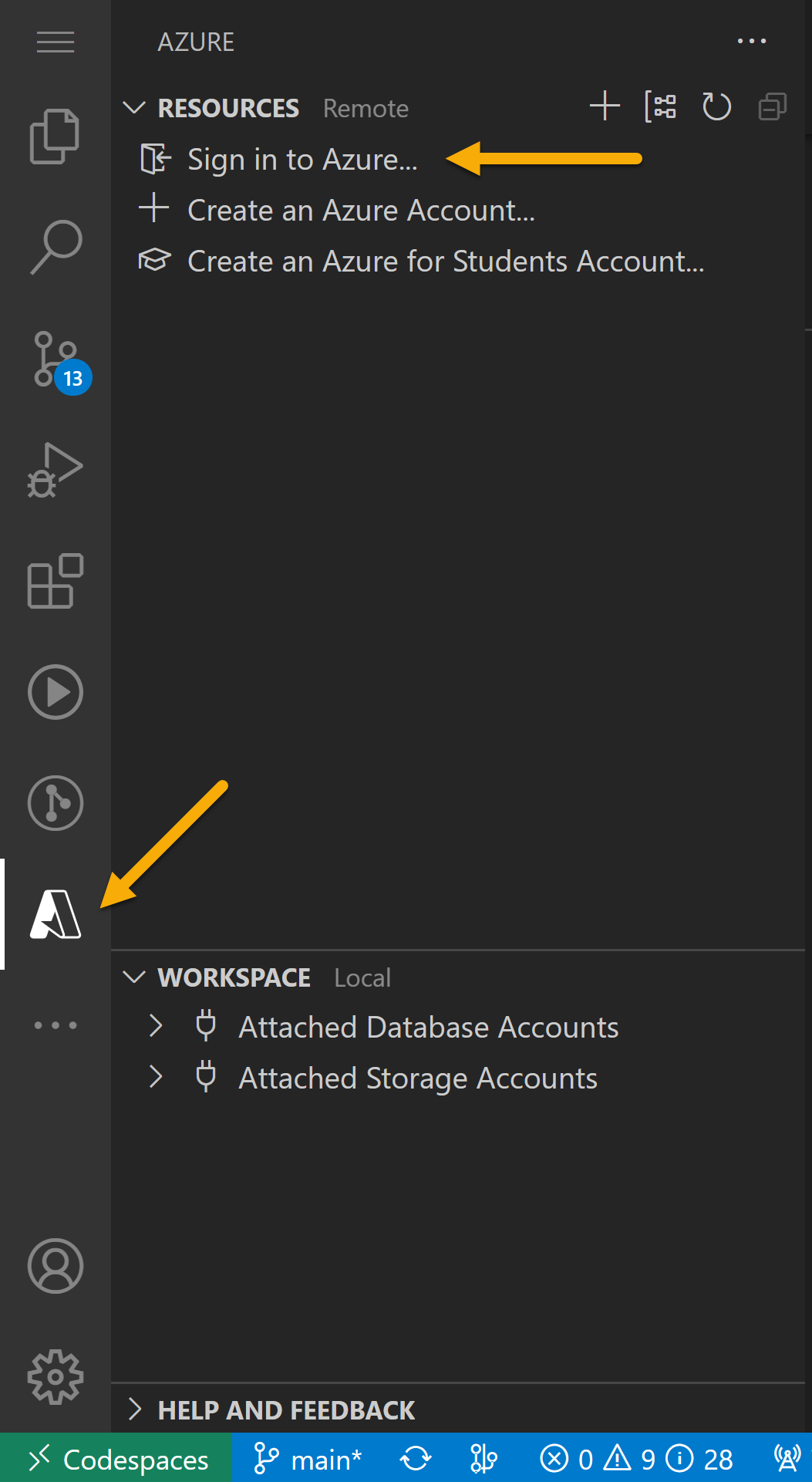Open the hamburger application menu
The width and height of the screenshot is (812, 1482).
click(x=56, y=42)
